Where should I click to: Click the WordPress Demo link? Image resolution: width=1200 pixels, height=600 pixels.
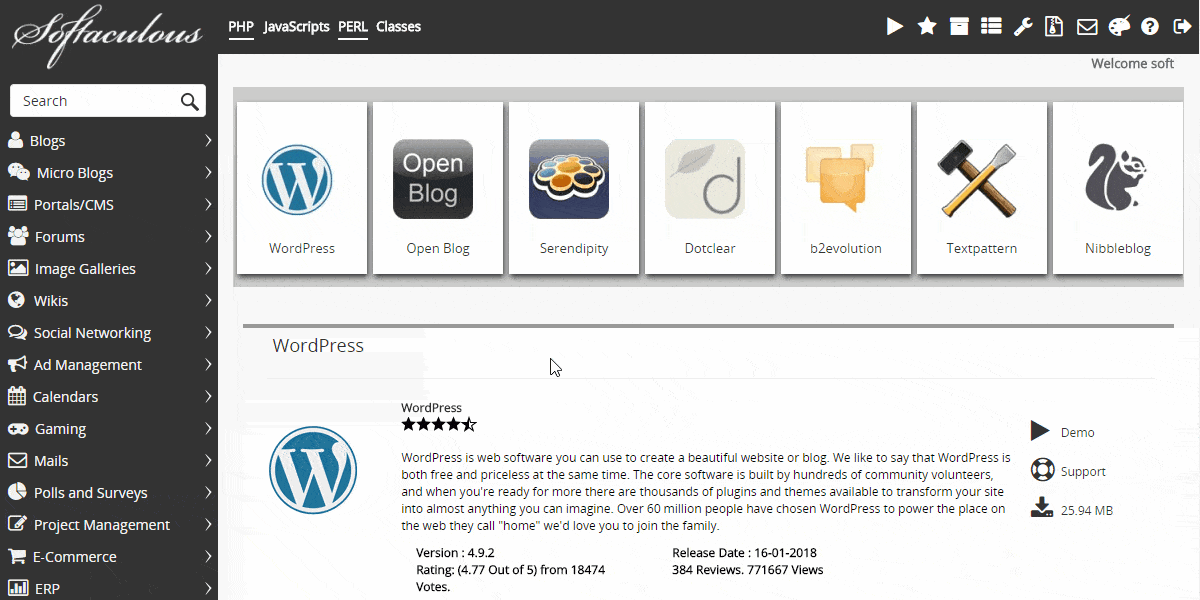point(1077,433)
